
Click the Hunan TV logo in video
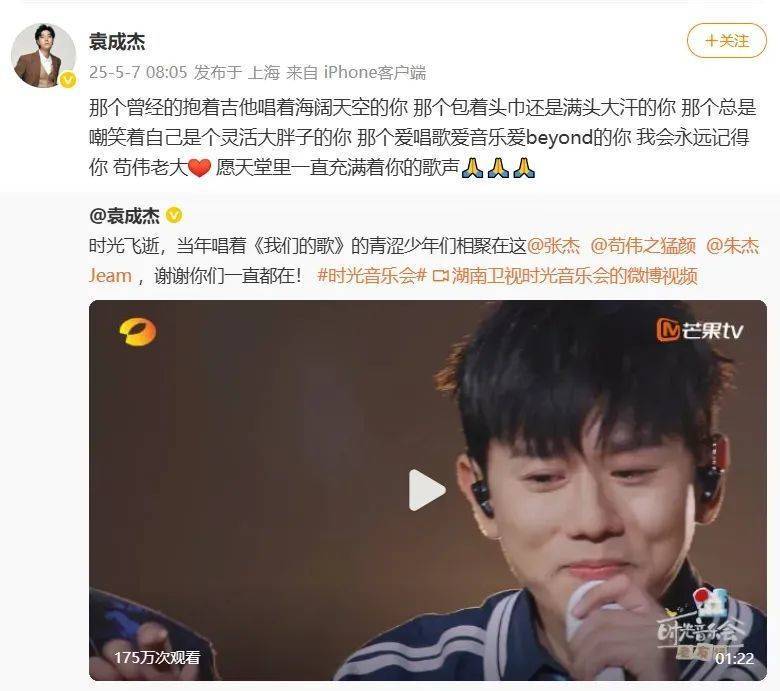pos(137,332)
